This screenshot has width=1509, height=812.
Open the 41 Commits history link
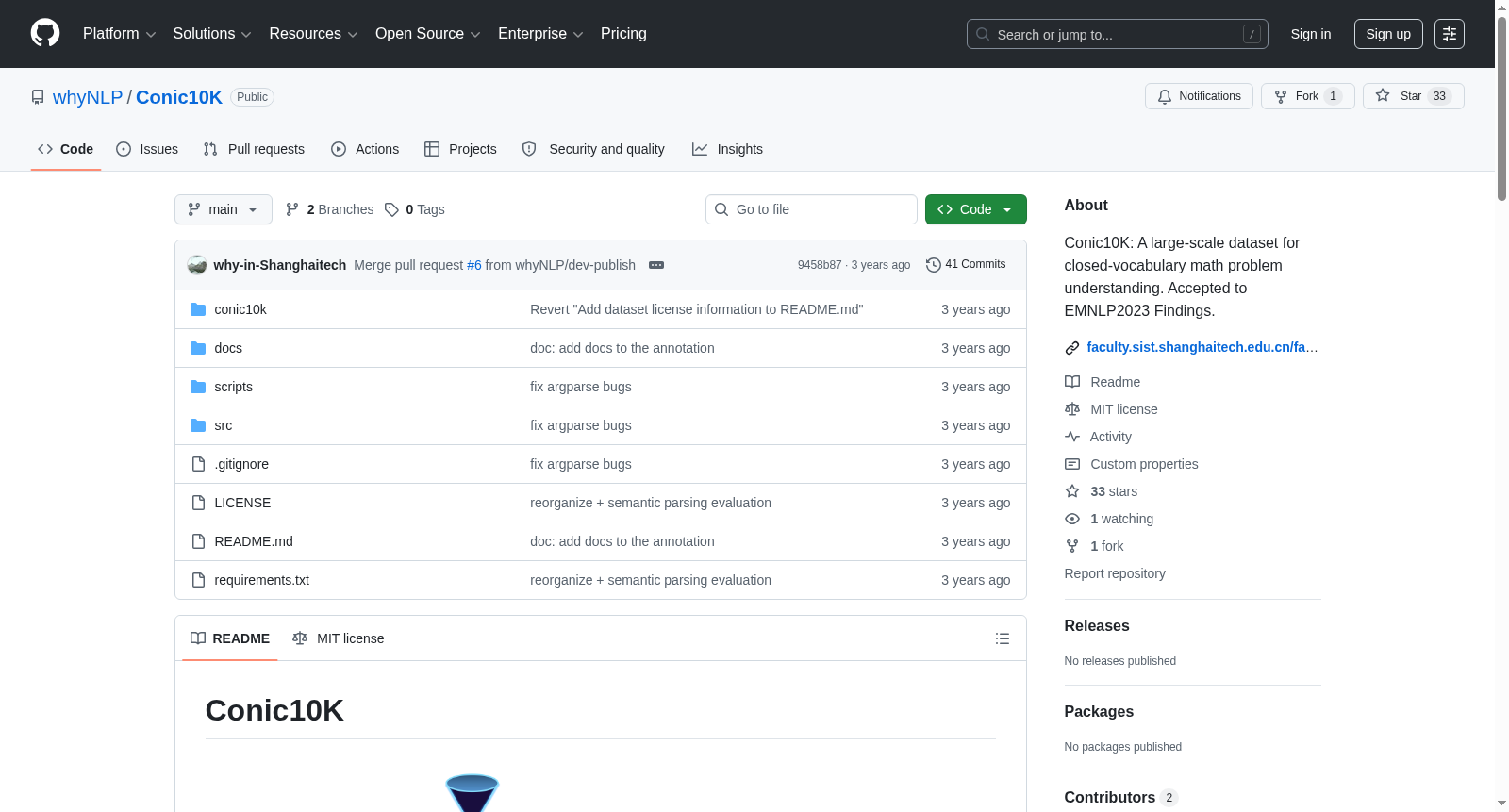pyautogui.click(x=966, y=265)
